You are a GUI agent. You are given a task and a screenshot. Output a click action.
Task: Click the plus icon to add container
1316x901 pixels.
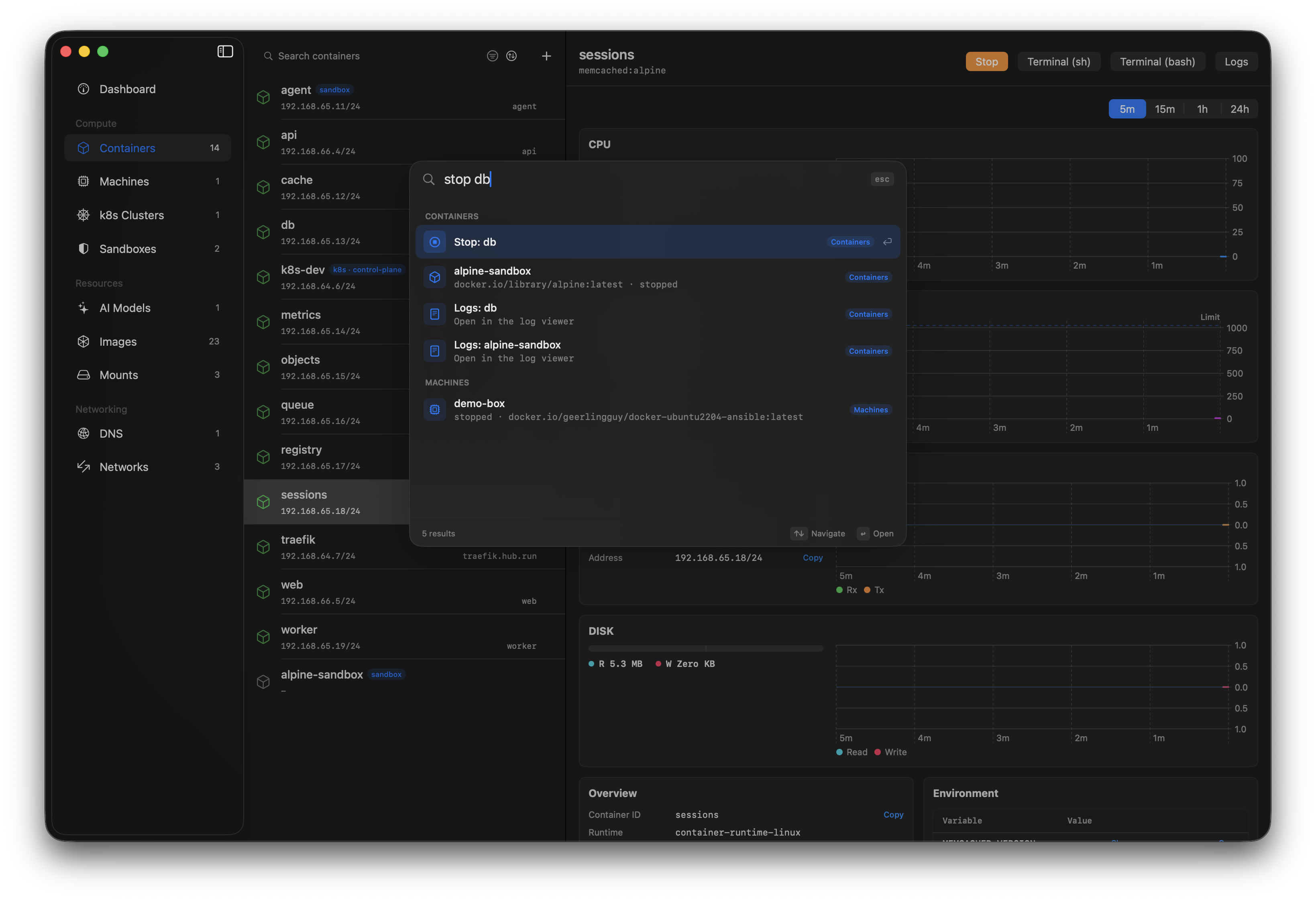546,55
